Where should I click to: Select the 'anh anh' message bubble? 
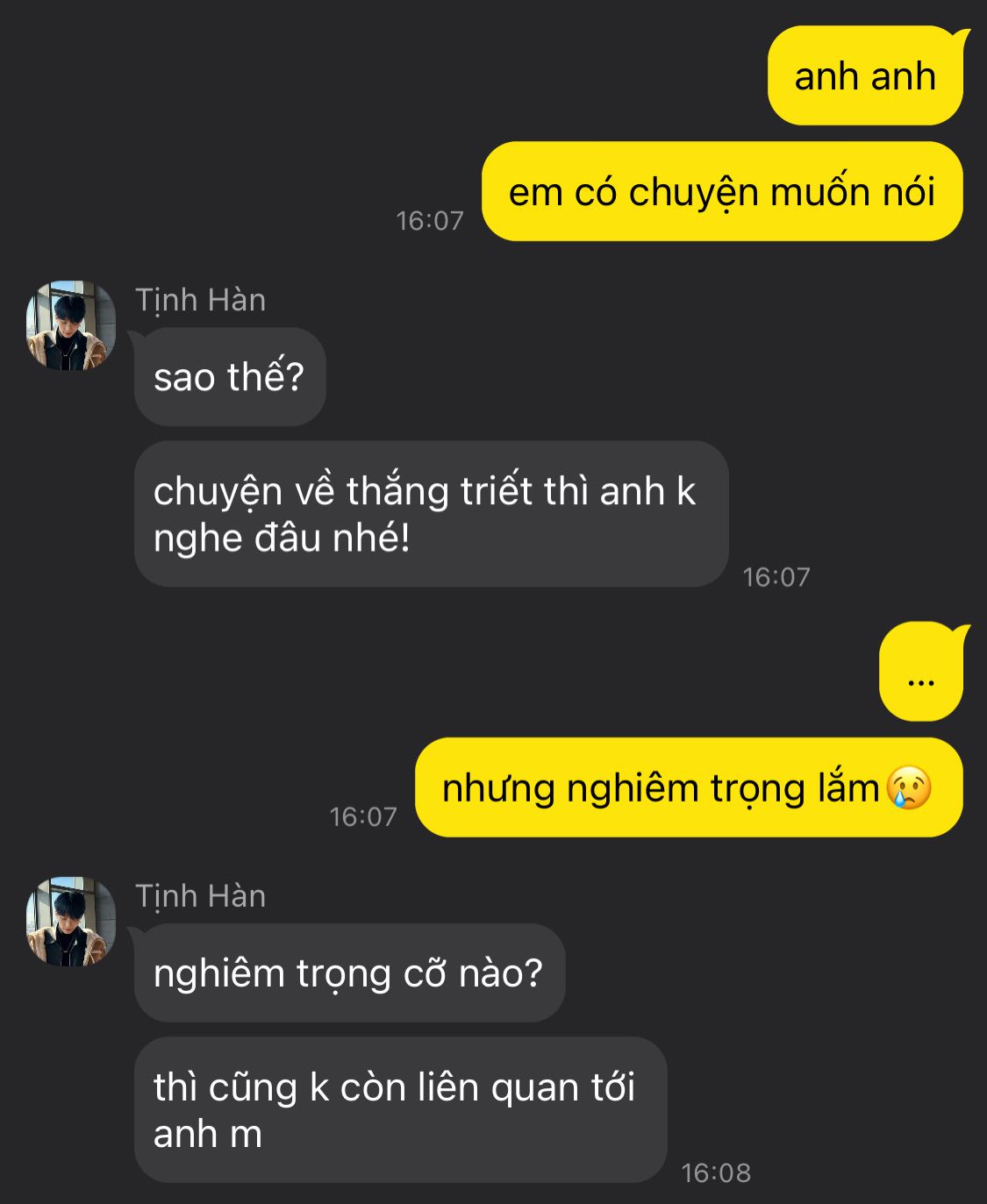[x=866, y=76]
